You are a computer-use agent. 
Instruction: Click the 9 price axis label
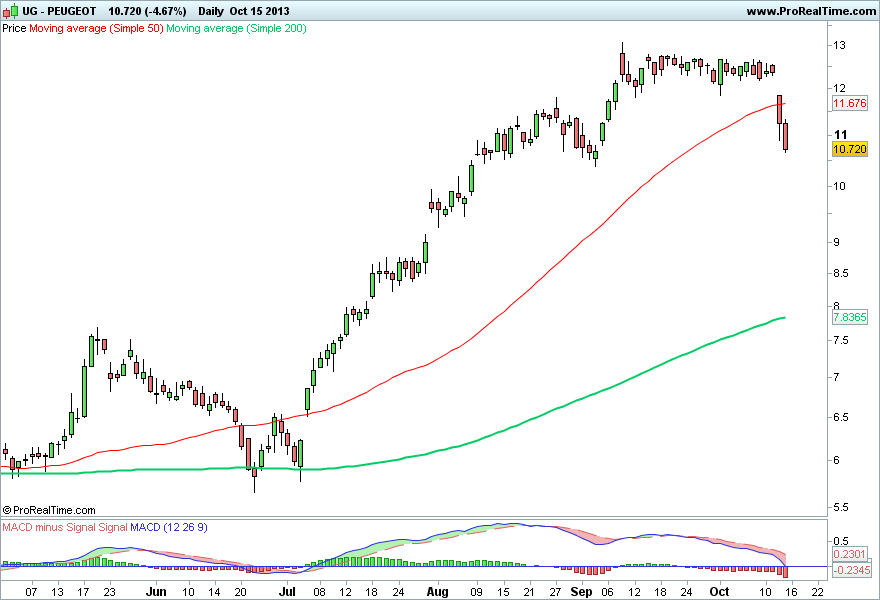(836, 242)
